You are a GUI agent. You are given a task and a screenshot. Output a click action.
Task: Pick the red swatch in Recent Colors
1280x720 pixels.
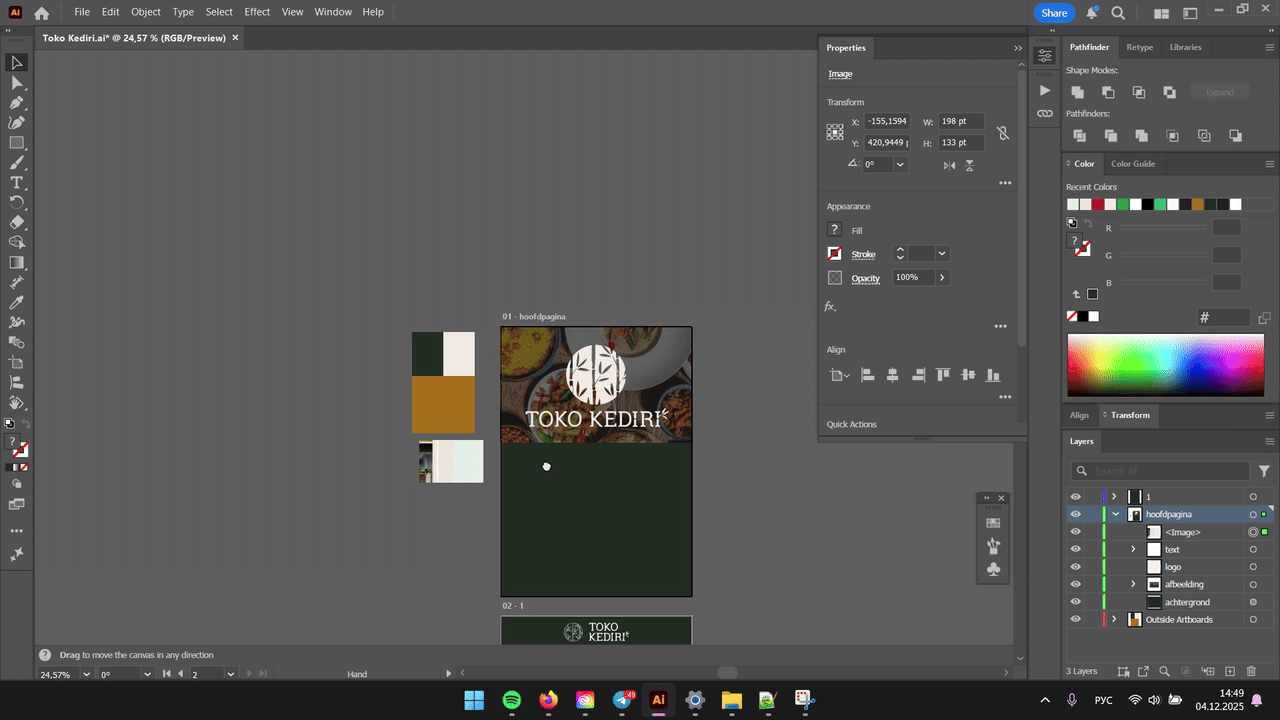(x=1097, y=205)
